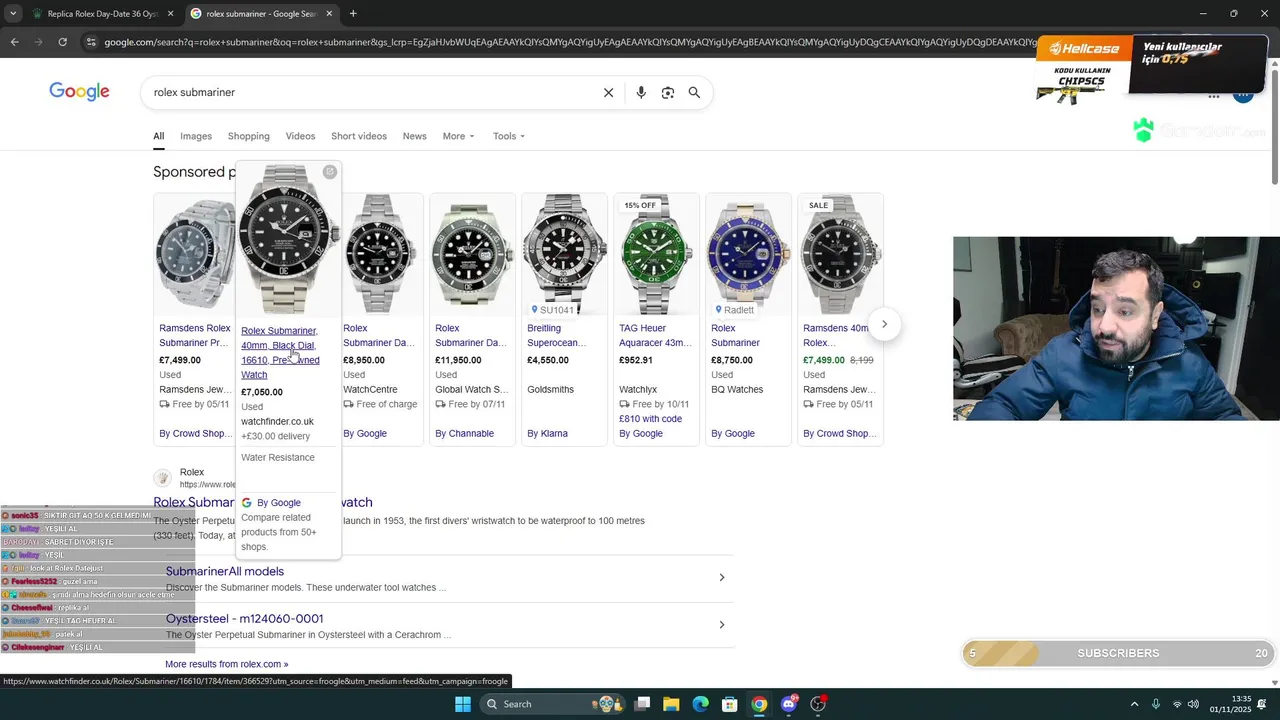Open the Windows Start menu

463,704
